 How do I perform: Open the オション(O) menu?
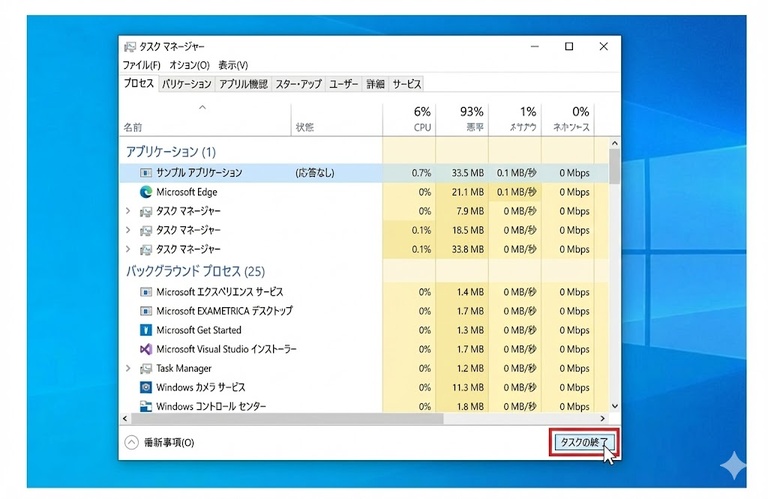click(x=190, y=65)
